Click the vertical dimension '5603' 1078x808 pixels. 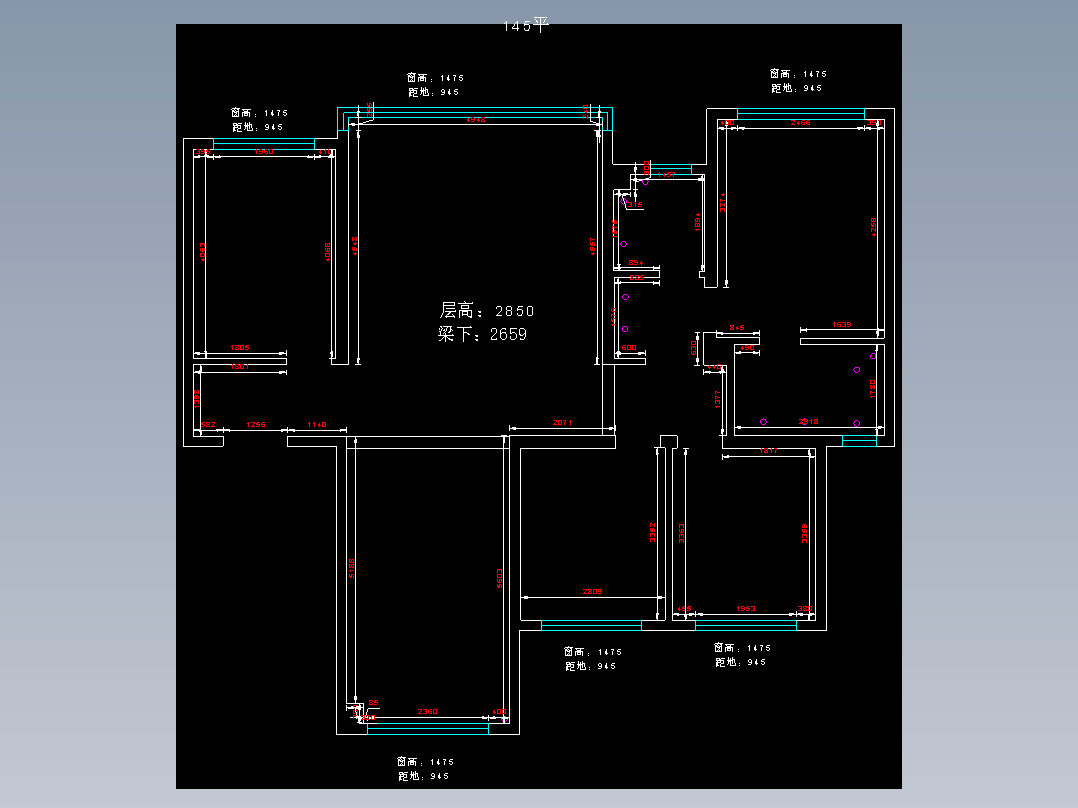500,578
